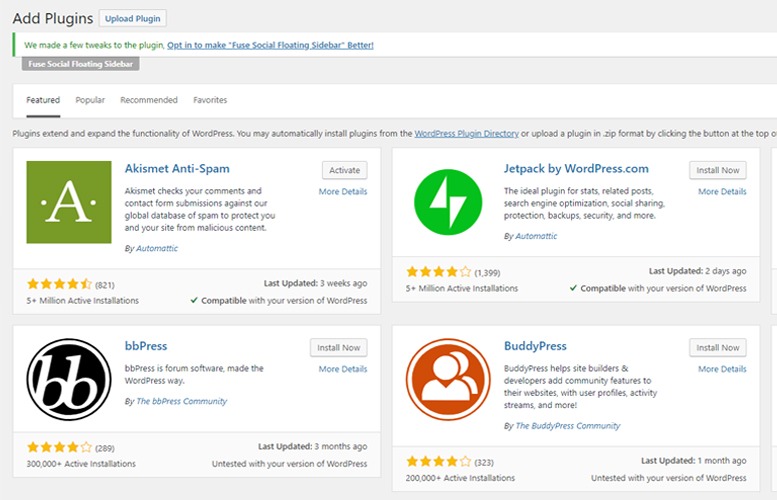Click Jetpack's '5+ Million Active Installations' text
Screen dimensions: 777x500
[x=462, y=288]
